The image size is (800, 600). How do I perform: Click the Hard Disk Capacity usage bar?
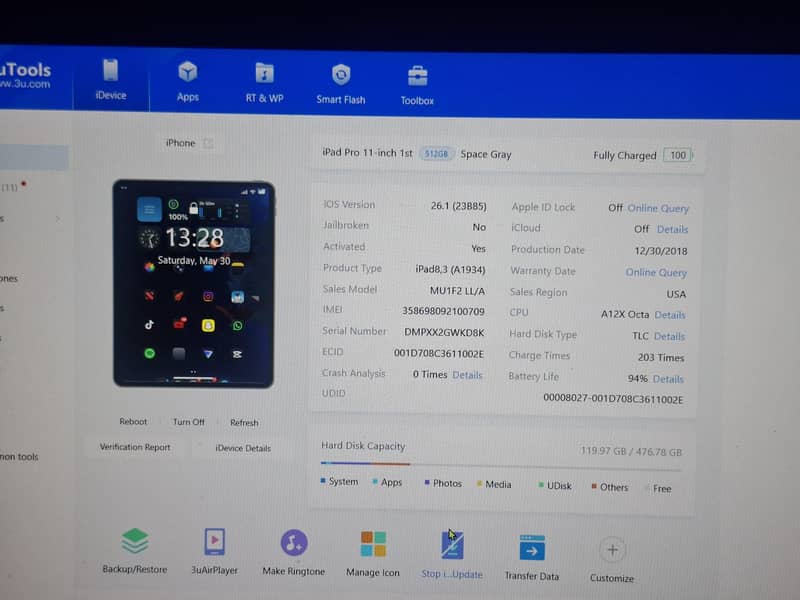coord(501,466)
